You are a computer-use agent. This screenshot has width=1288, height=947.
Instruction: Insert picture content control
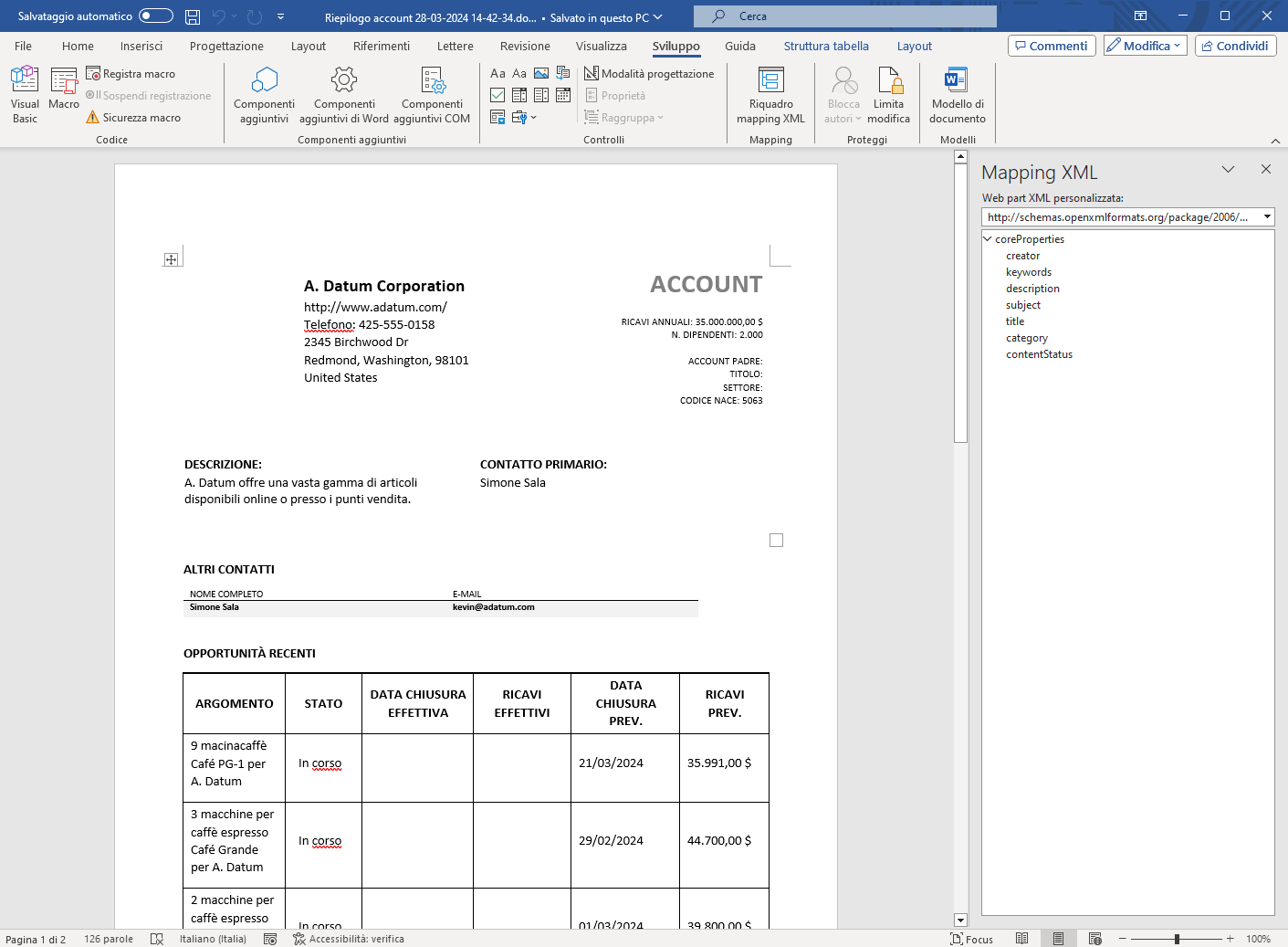pyautogui.click(x=541, y=73)
